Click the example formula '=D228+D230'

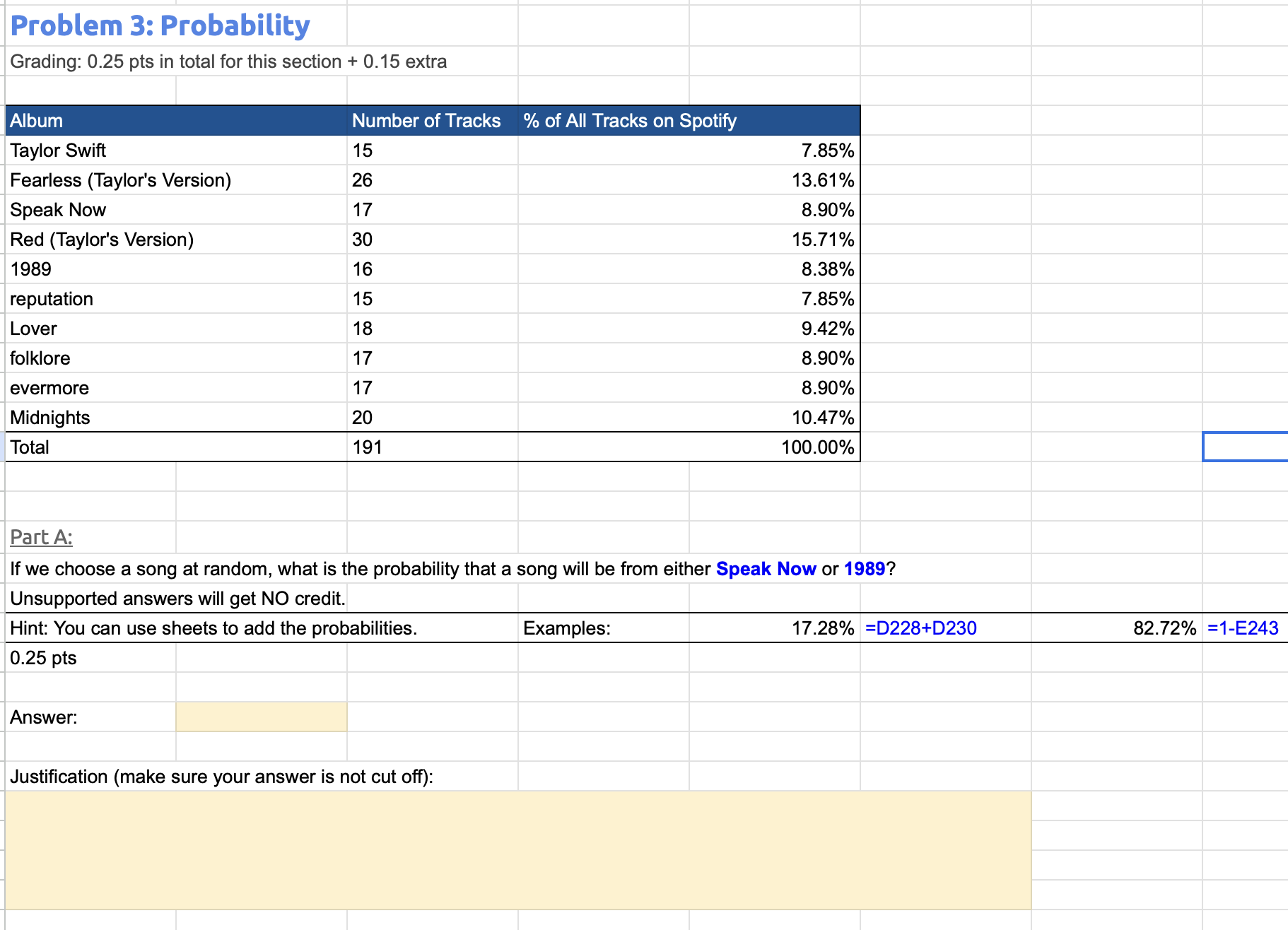(x=946, y=628)
